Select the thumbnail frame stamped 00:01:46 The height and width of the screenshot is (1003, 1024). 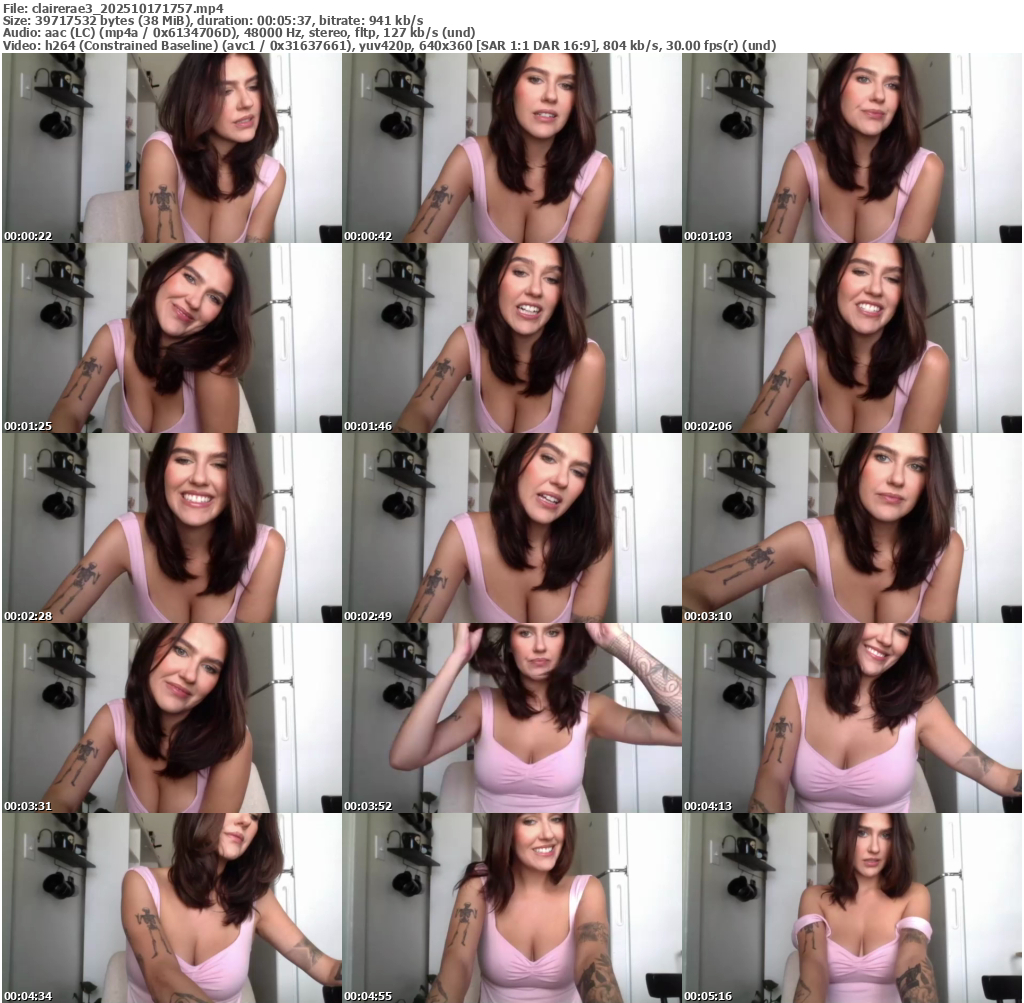[512, 338]
